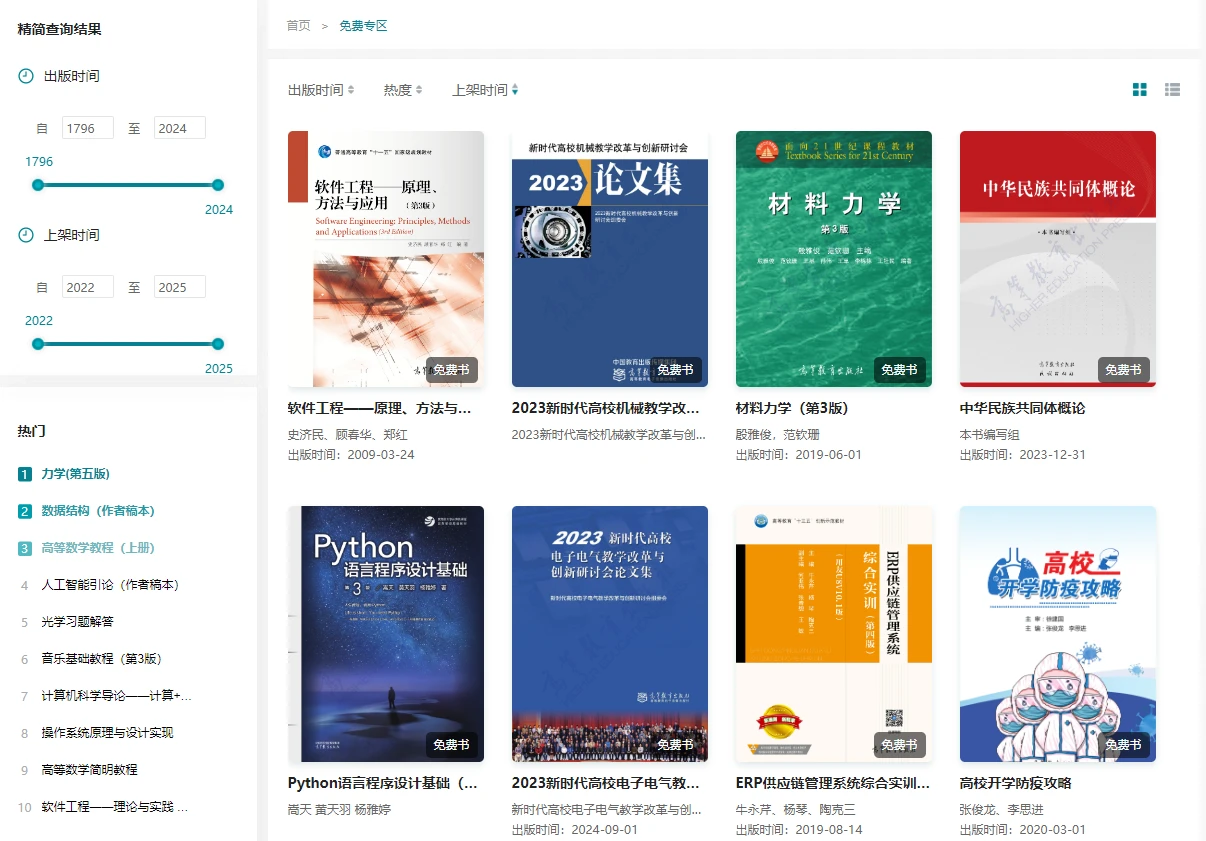Click the 上架时间 slider left handle at 2022
This screenshot has height=841, width=1206.
[38, 344]
